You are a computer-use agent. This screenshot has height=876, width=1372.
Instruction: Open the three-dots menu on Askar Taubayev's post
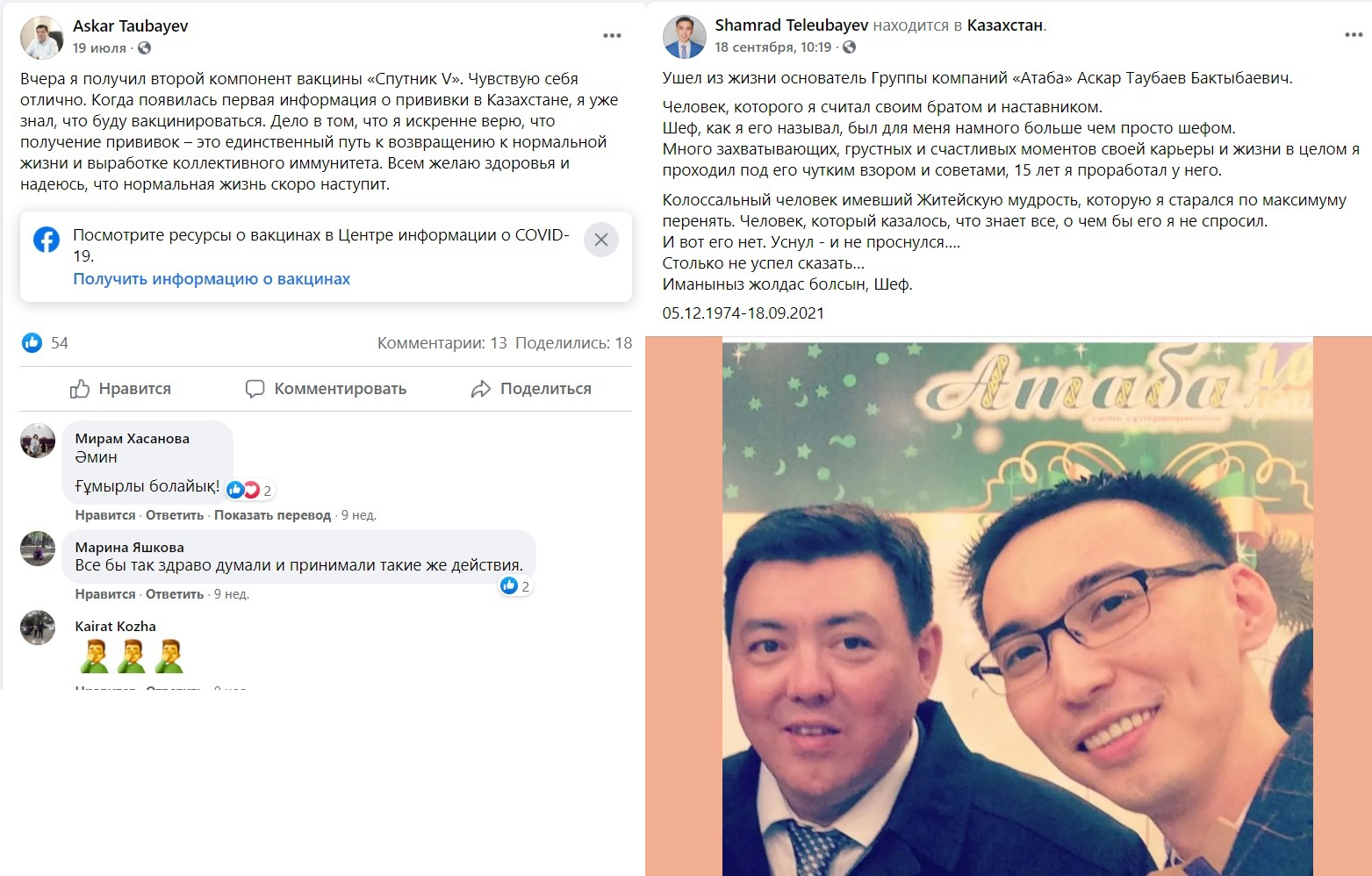point(612,36)
